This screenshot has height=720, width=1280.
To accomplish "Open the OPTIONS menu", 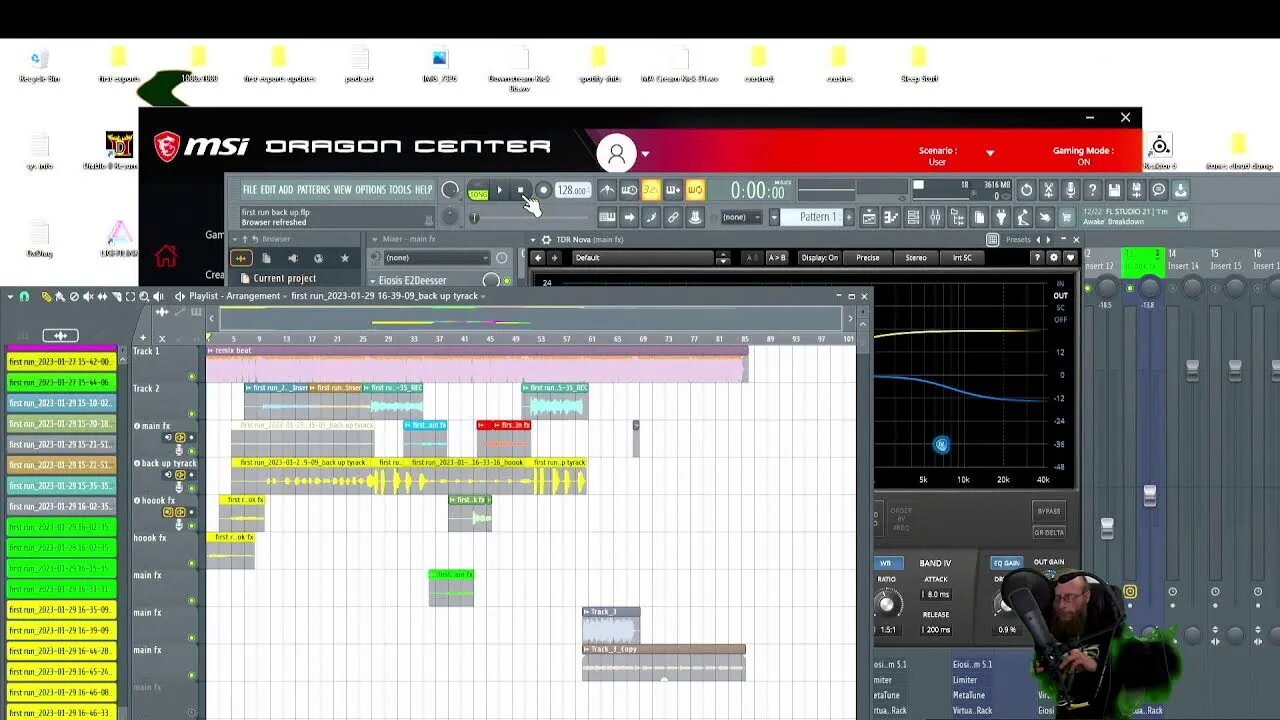I will pyautogui.click(x=370, y=190).
